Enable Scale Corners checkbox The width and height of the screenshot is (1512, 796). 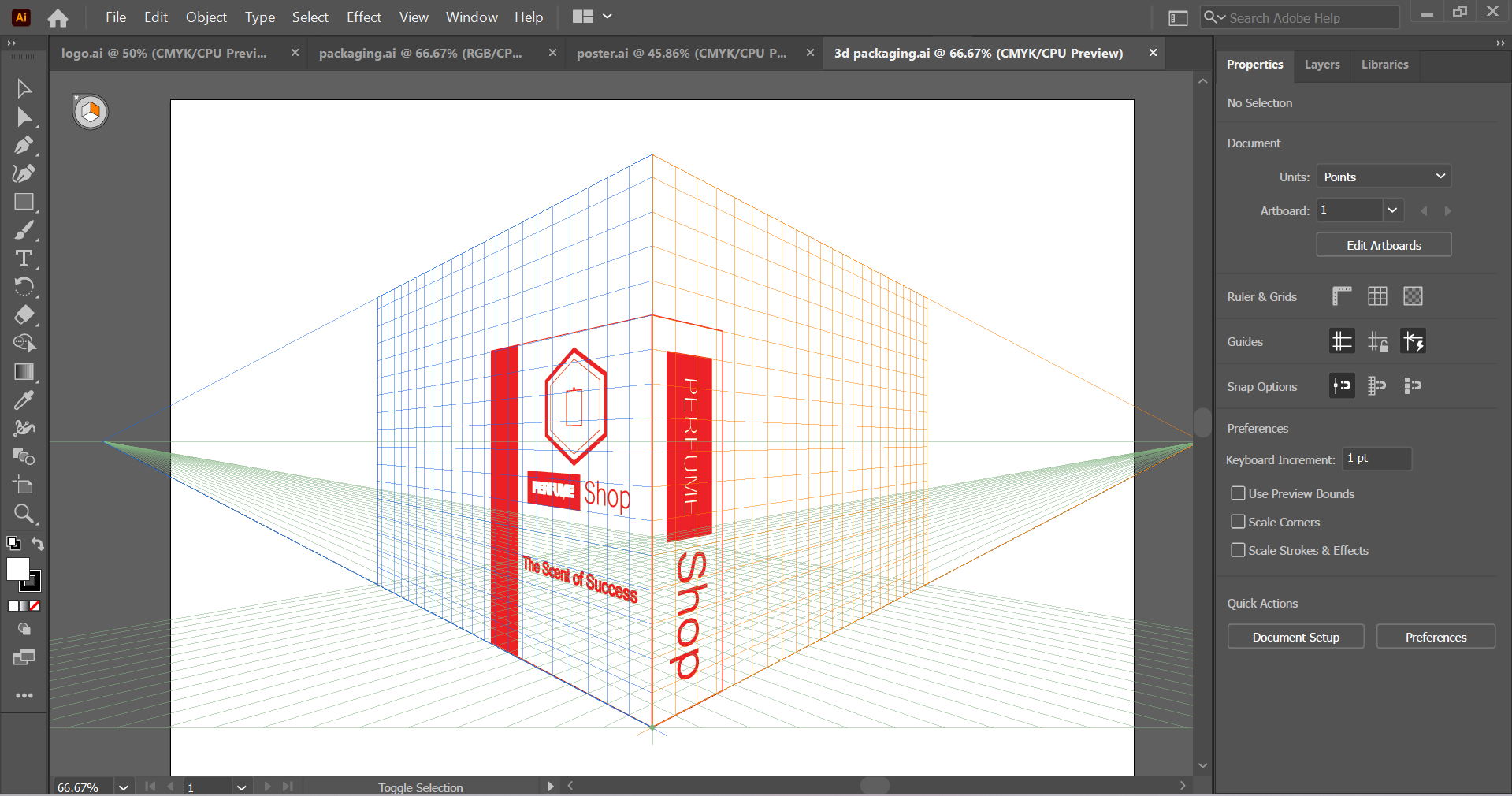1238,522
